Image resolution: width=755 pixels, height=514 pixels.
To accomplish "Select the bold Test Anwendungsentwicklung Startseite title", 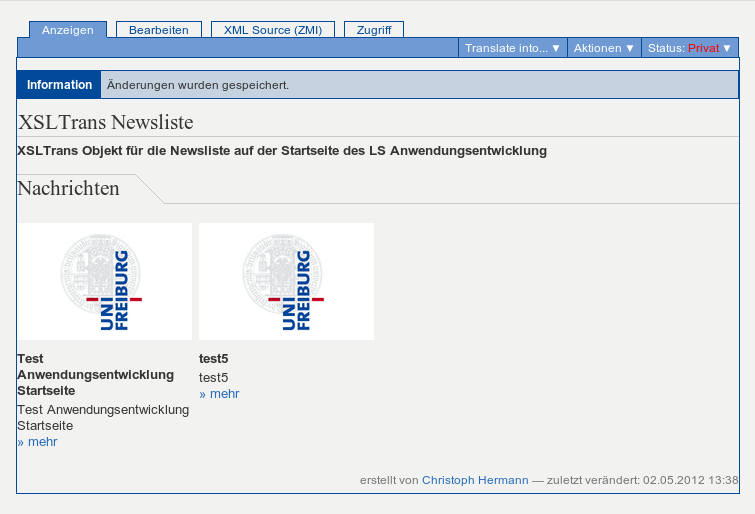I will click(x=95, y=375).
